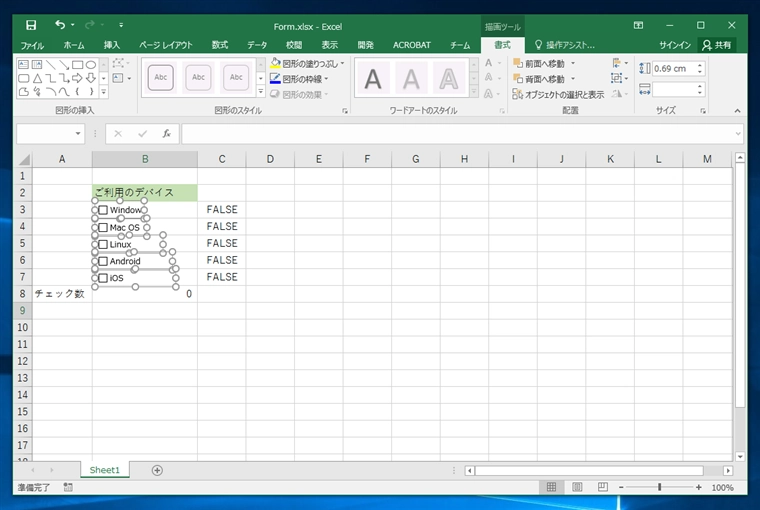
Task: Click the horizontal scrollbar right arrow
Action: pos(728,470)
